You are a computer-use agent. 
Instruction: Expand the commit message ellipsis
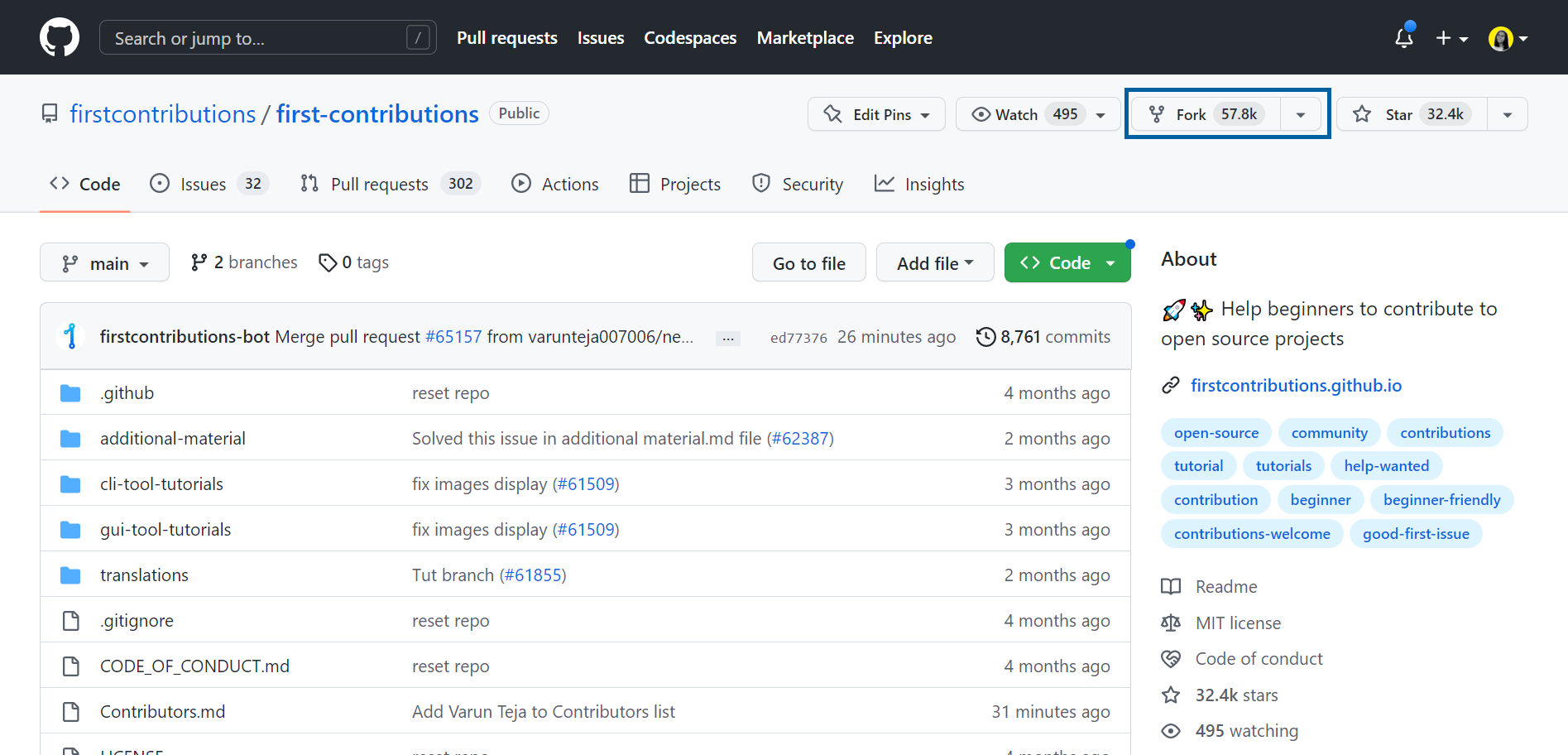[x=728, y=338]
